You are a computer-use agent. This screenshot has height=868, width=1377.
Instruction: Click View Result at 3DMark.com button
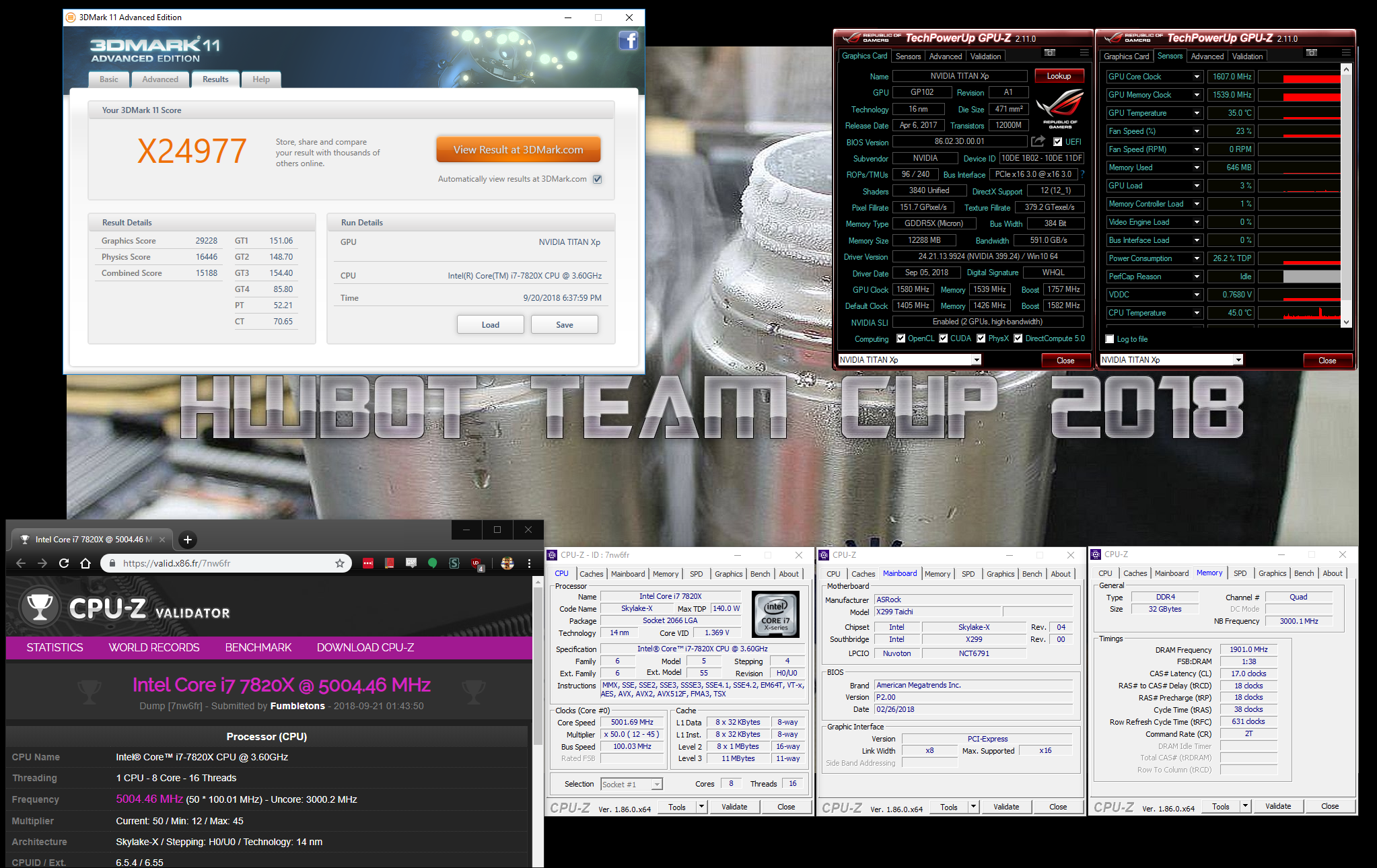pyautogui.click(x=518, y=150)
